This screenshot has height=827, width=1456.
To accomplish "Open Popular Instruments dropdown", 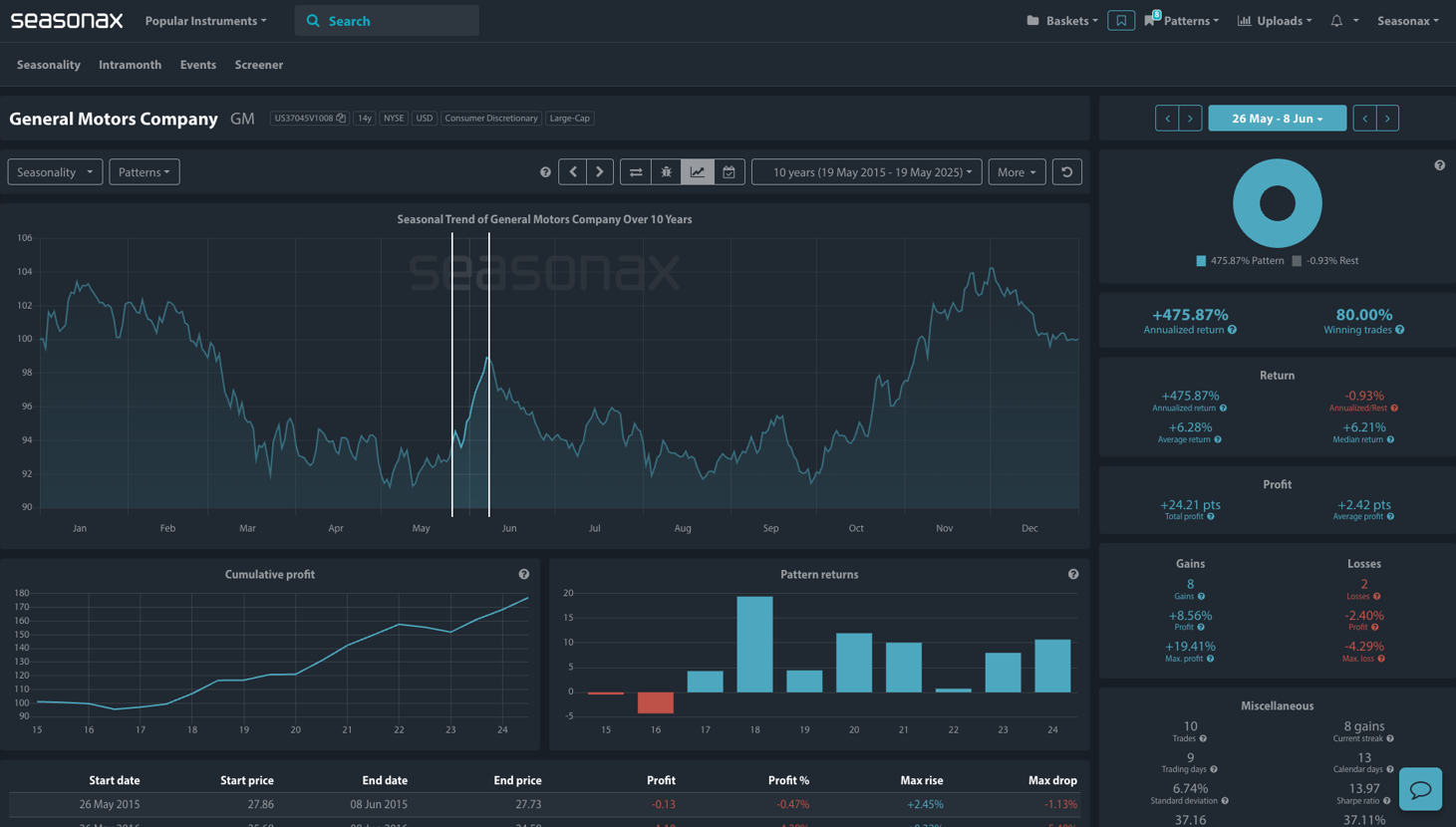I will click(x=206, y=21).
